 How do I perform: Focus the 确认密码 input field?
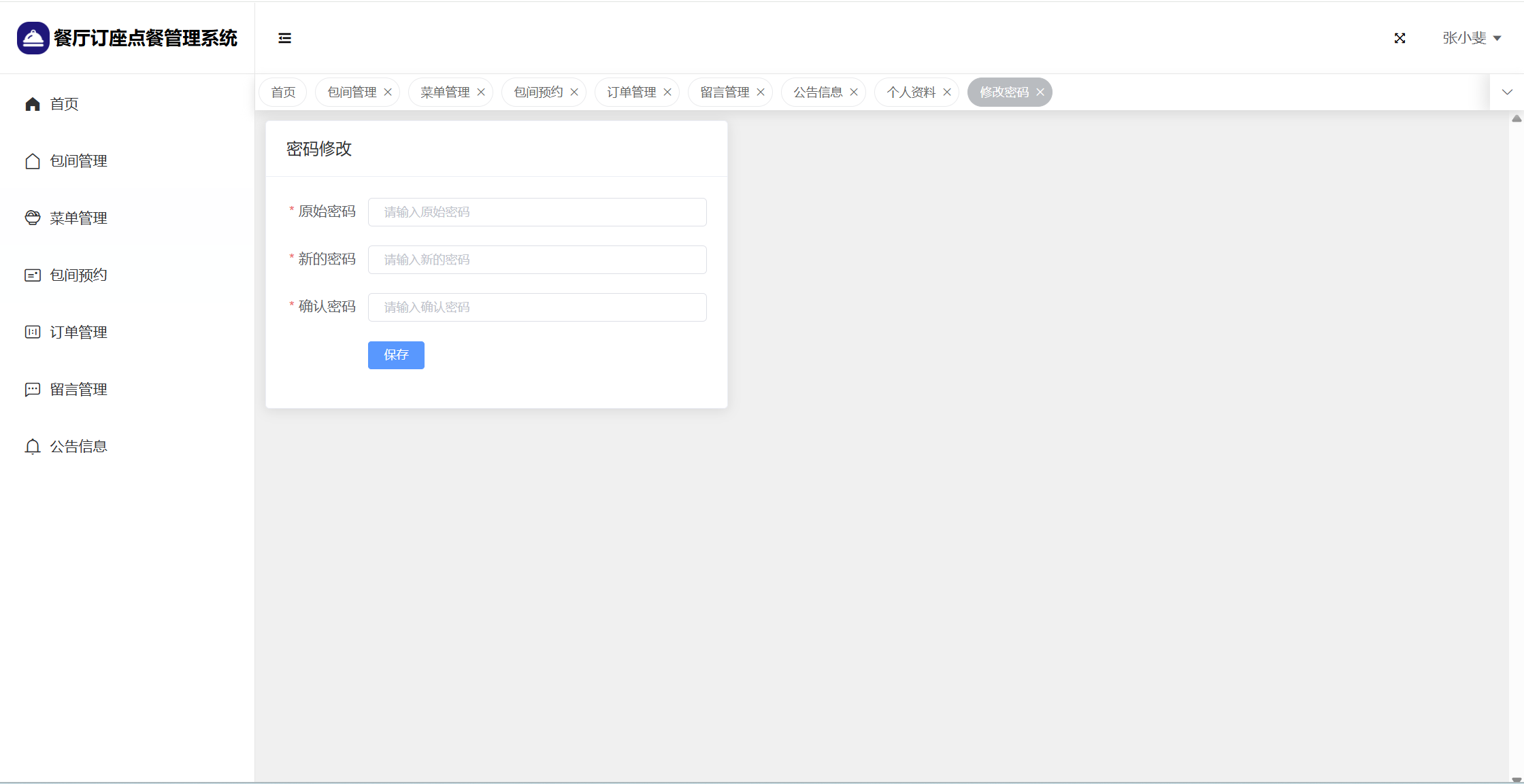click(x=537, y=307)
